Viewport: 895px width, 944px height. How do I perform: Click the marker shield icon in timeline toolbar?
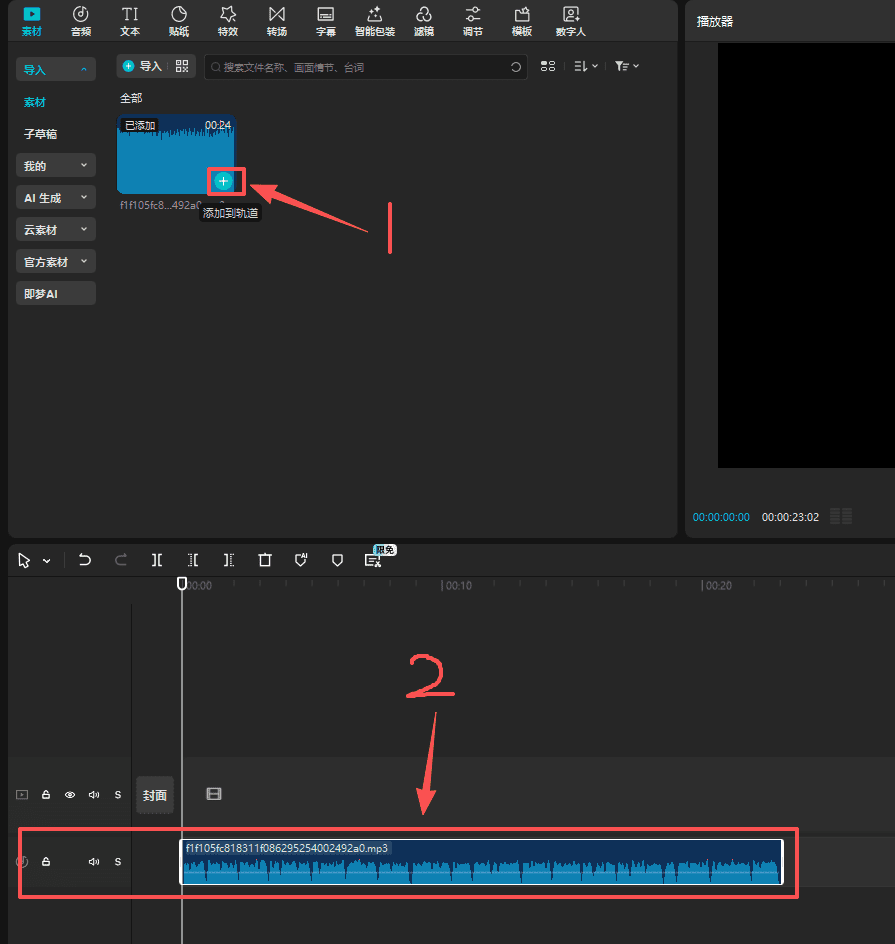337,560
